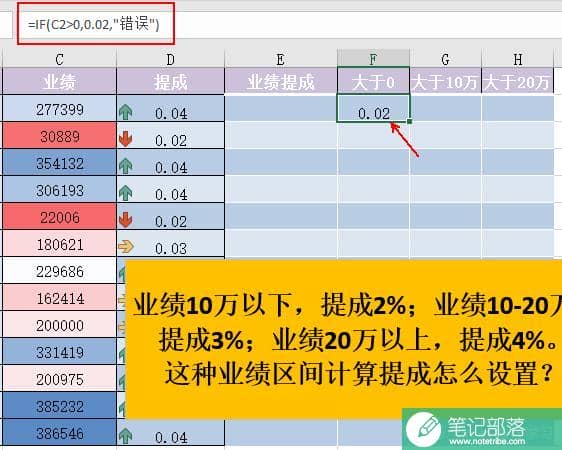Select column F header
This screenshot has height=450, width=562.
coord(373,59)
